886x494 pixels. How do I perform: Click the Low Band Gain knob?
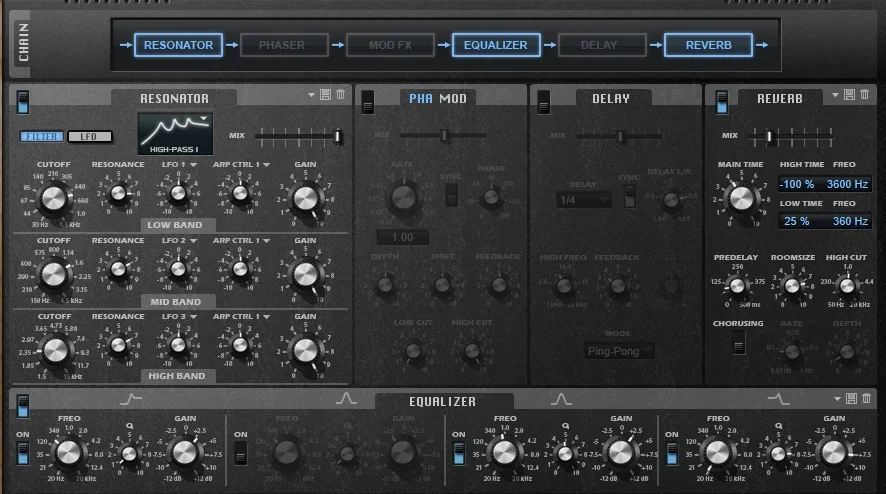tap(306, 198)
